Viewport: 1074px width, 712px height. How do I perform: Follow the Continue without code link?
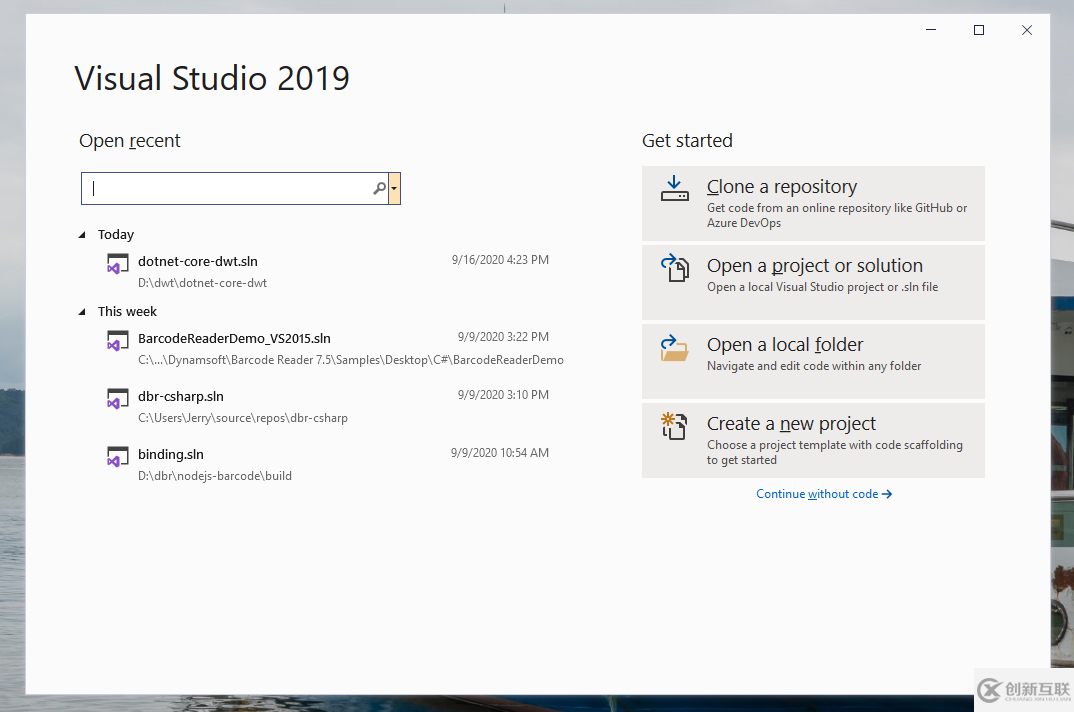[x=824, y=494]
